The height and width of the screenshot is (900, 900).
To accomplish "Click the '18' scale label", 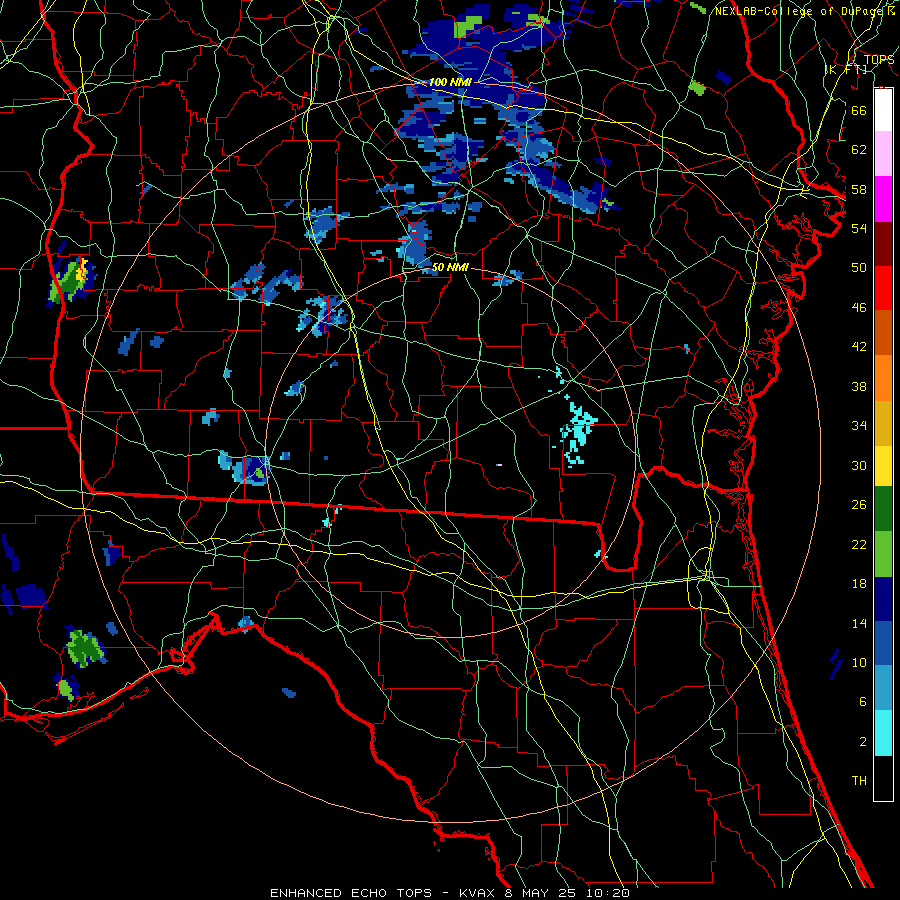I will [x=859, y=584].
